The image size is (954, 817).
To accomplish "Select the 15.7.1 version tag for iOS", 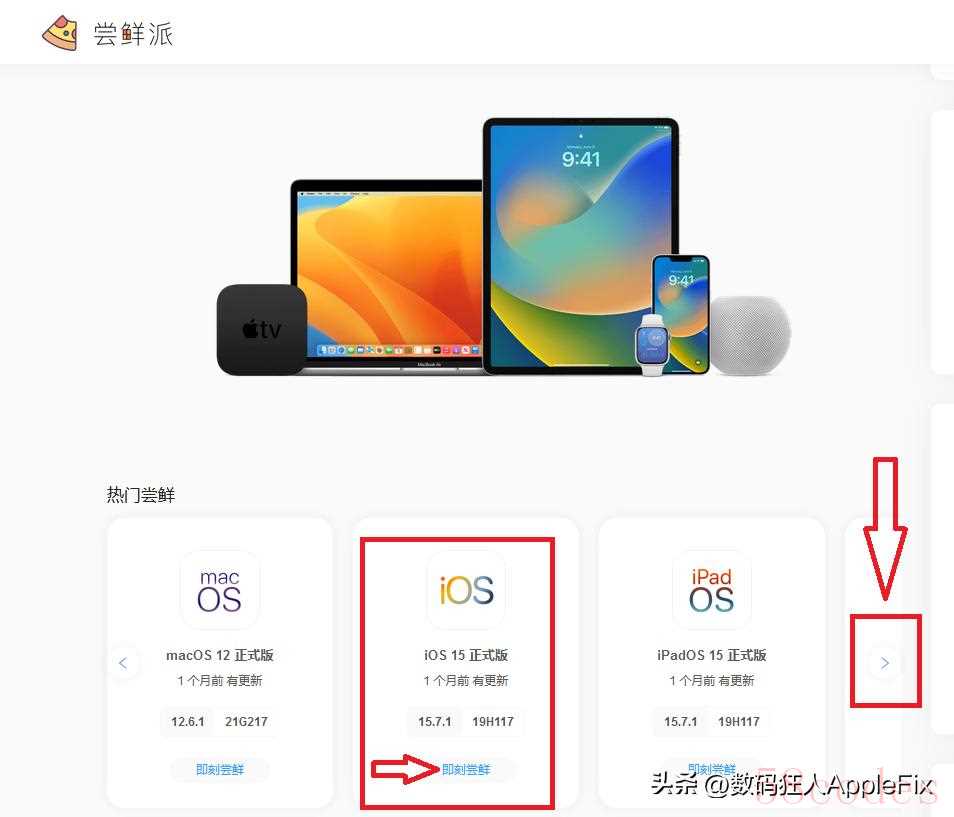I will pyautogui.click(x=435, y=721).
